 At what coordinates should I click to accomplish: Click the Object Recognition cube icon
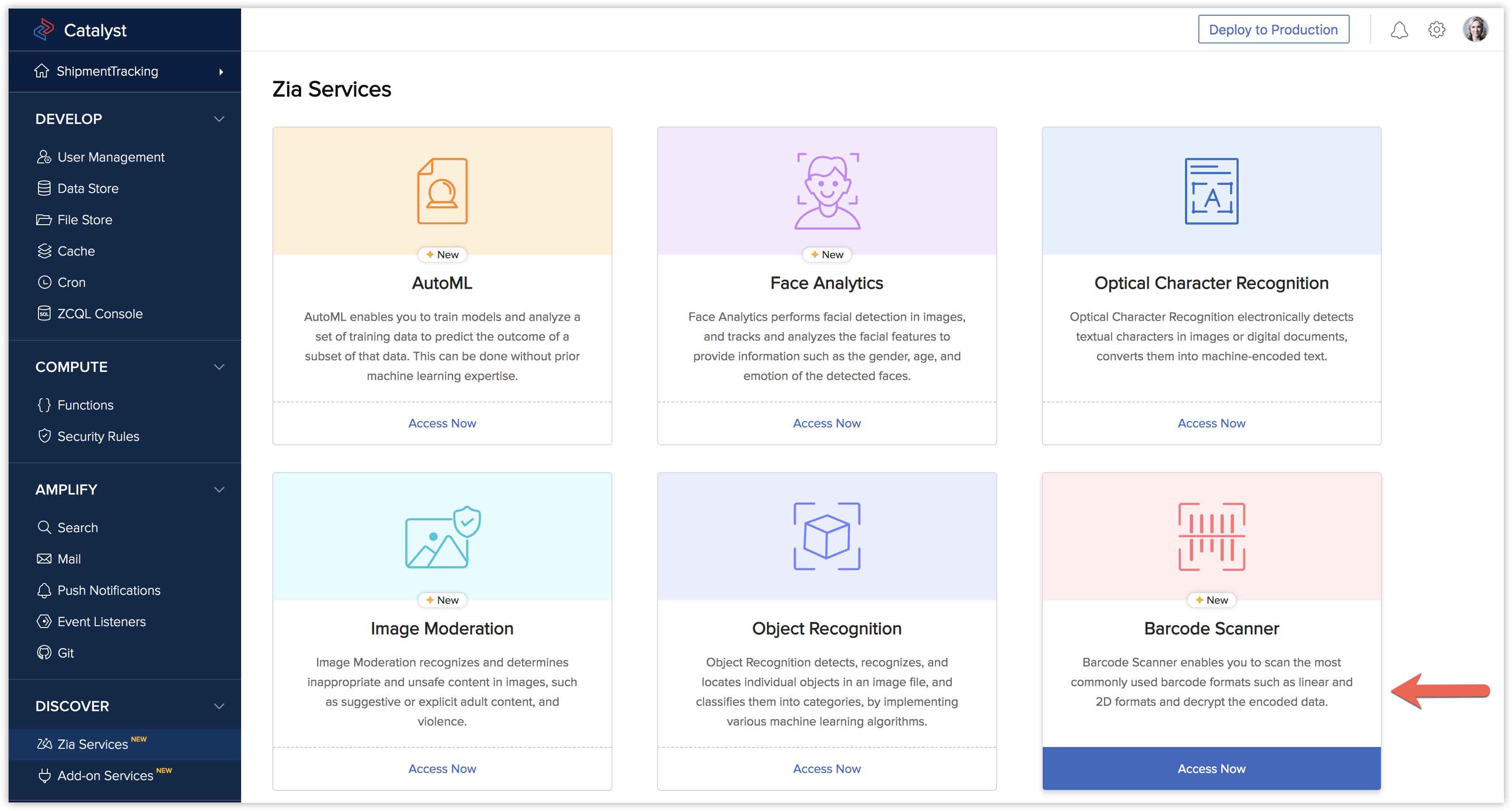click(x=826, y=536)
